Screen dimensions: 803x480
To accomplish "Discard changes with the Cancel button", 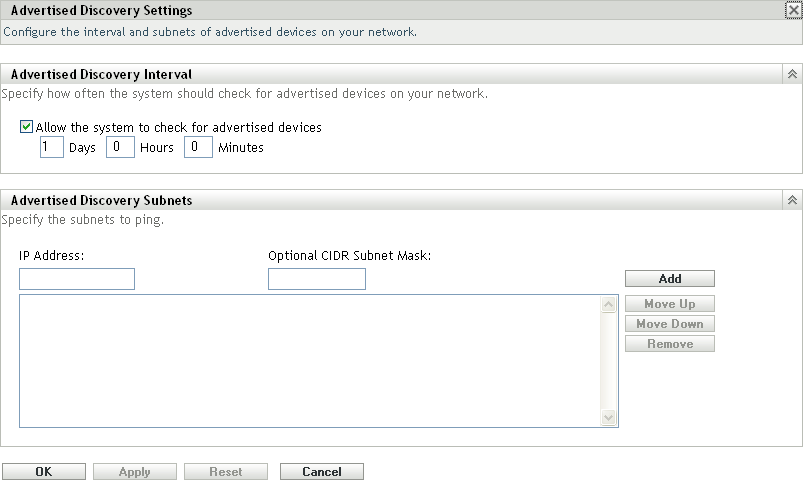I will pyautogui.click(x=322, y=472).
